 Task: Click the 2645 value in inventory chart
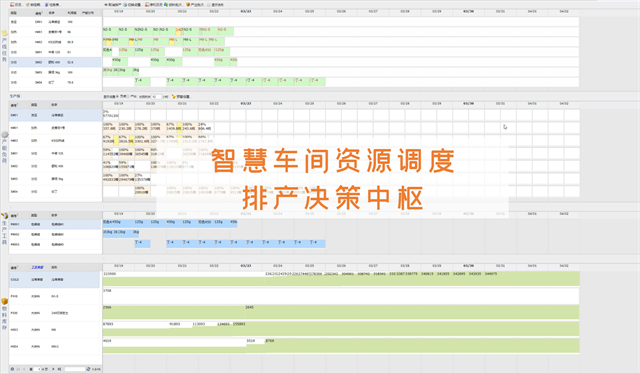click(x=249, y=307)
